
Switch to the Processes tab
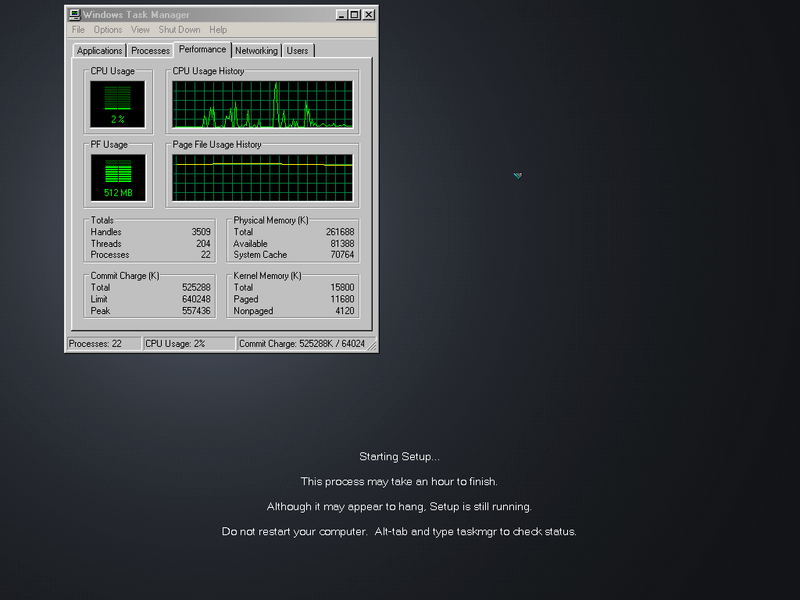point(150,51)
